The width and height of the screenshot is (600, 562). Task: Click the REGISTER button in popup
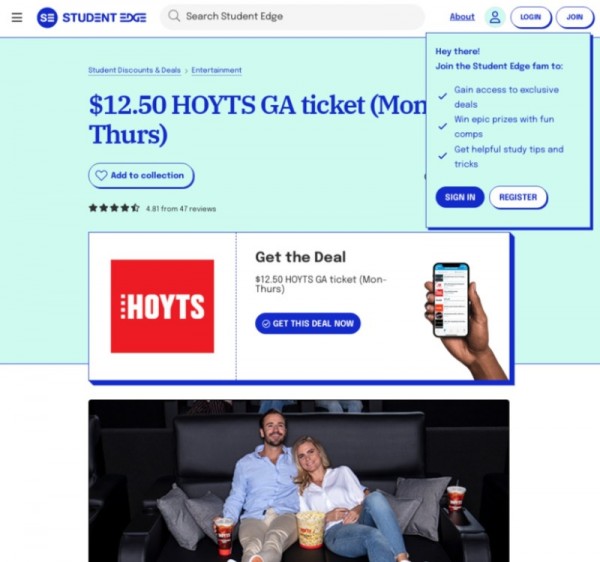518,197
